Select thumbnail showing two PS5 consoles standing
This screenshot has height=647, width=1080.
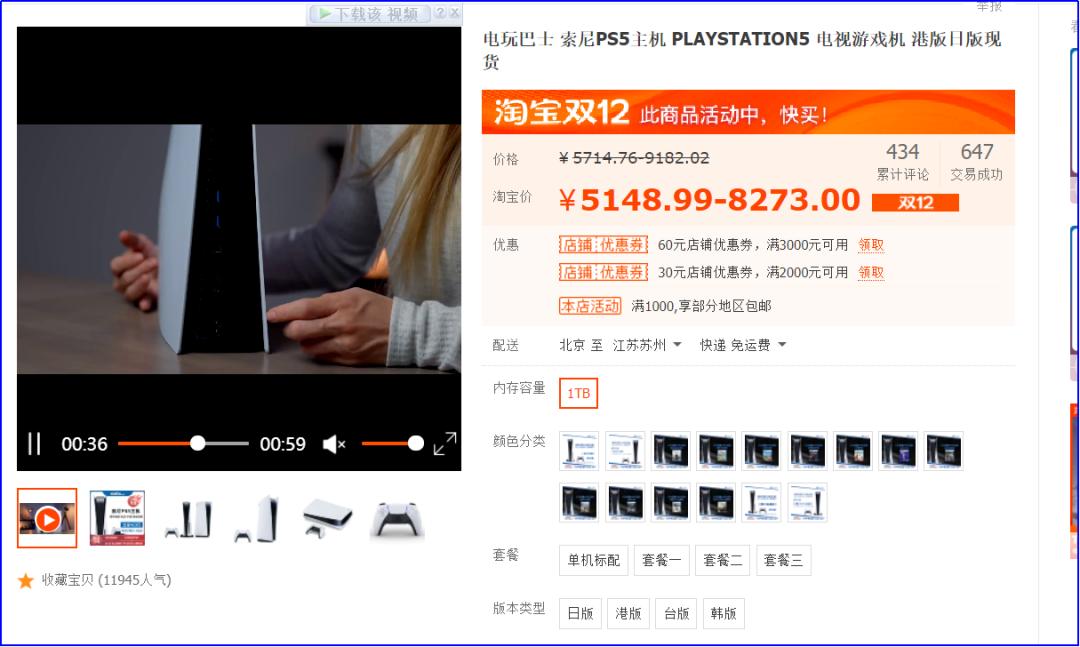click(189, 520)
